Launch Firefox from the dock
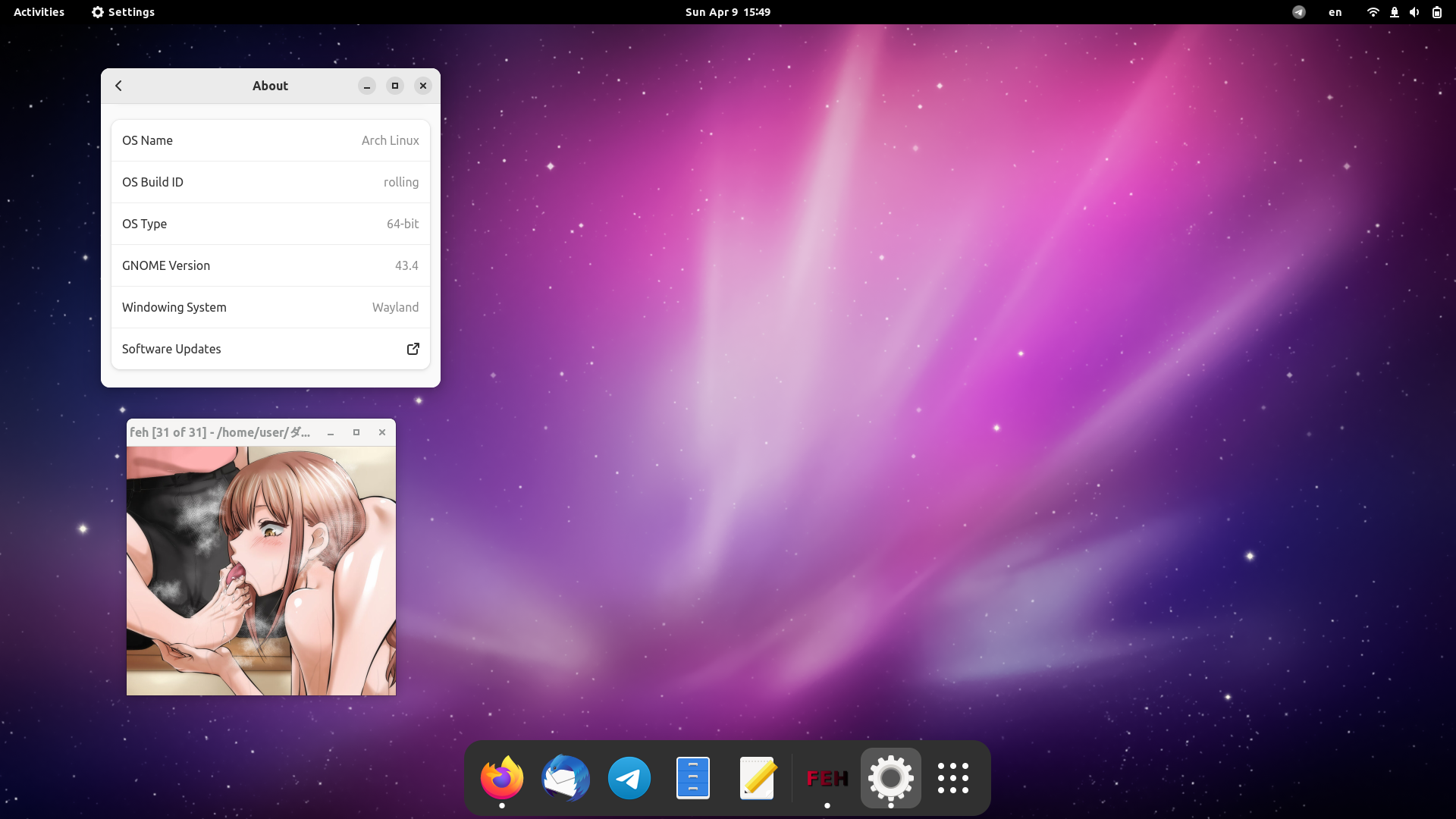This screenshot has width=1456, height=819. pos(502,778)
